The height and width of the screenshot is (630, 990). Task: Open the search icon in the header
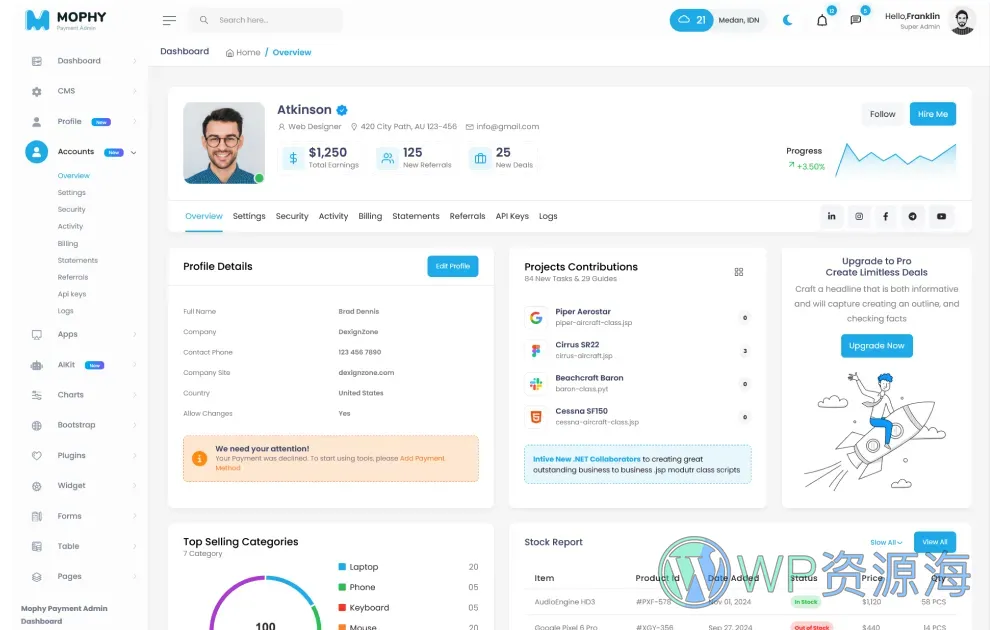click(203, 19)
